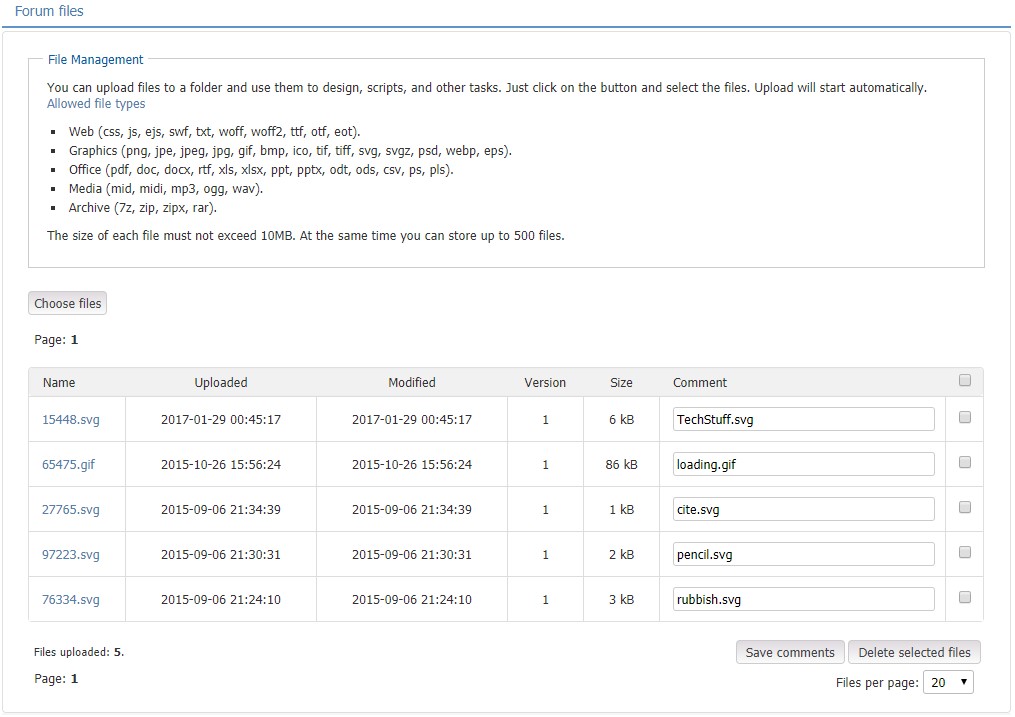
Task: Click the 27765.svg file name
Action: [x=71, y=510]
